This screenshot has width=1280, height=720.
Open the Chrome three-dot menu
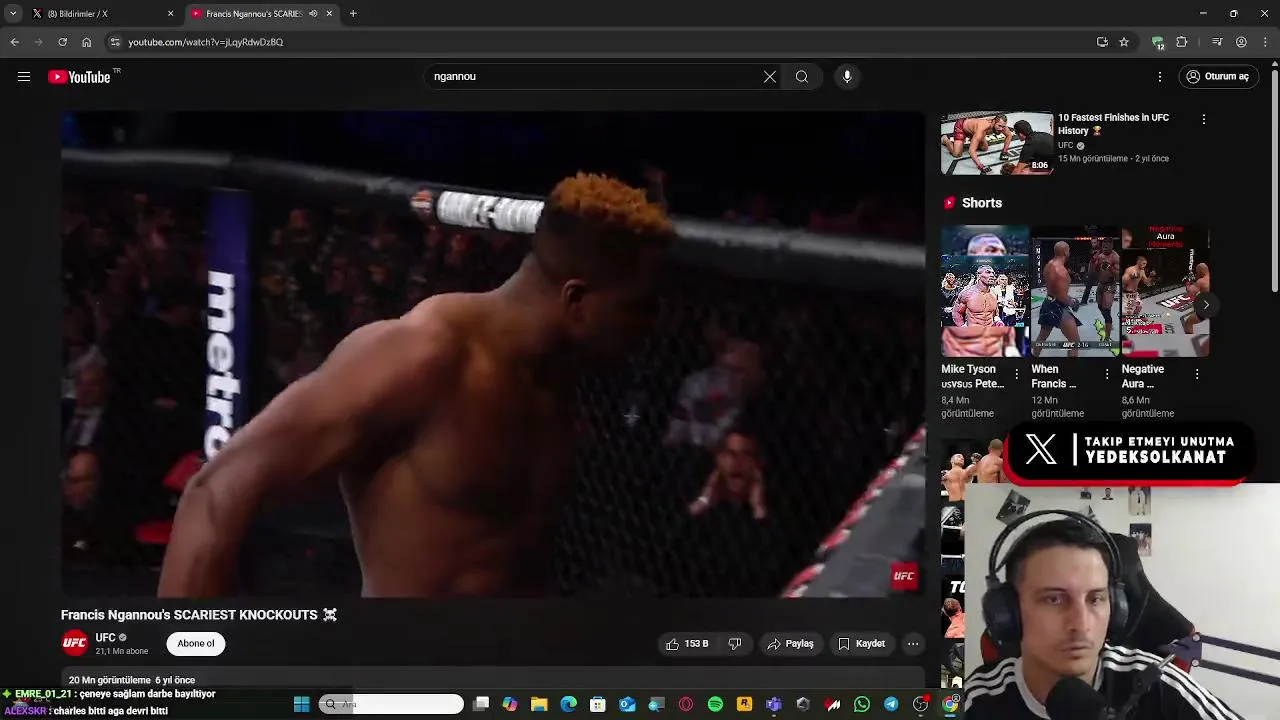1266,42
